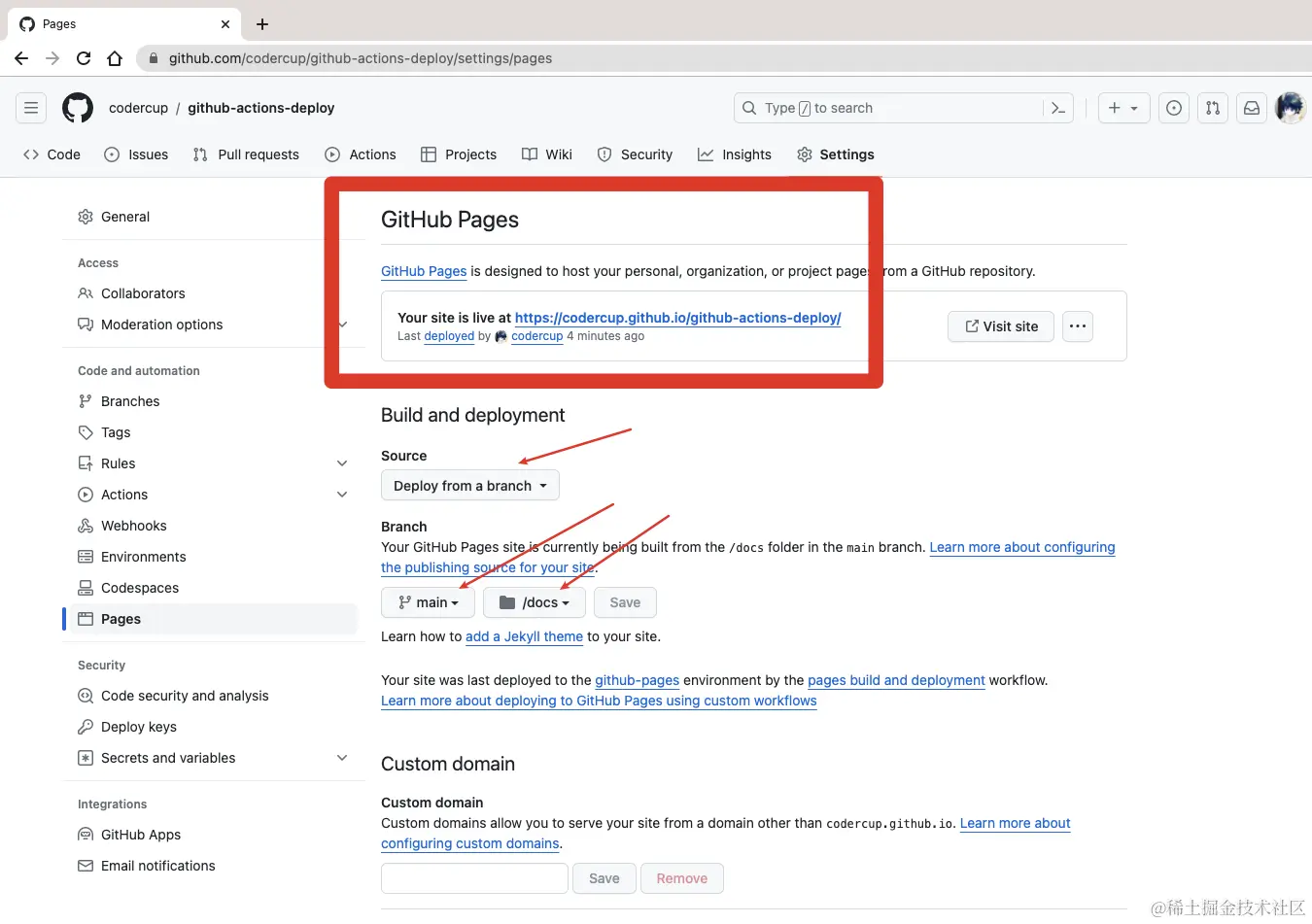Go back in browser history

(x=21, y=58)
